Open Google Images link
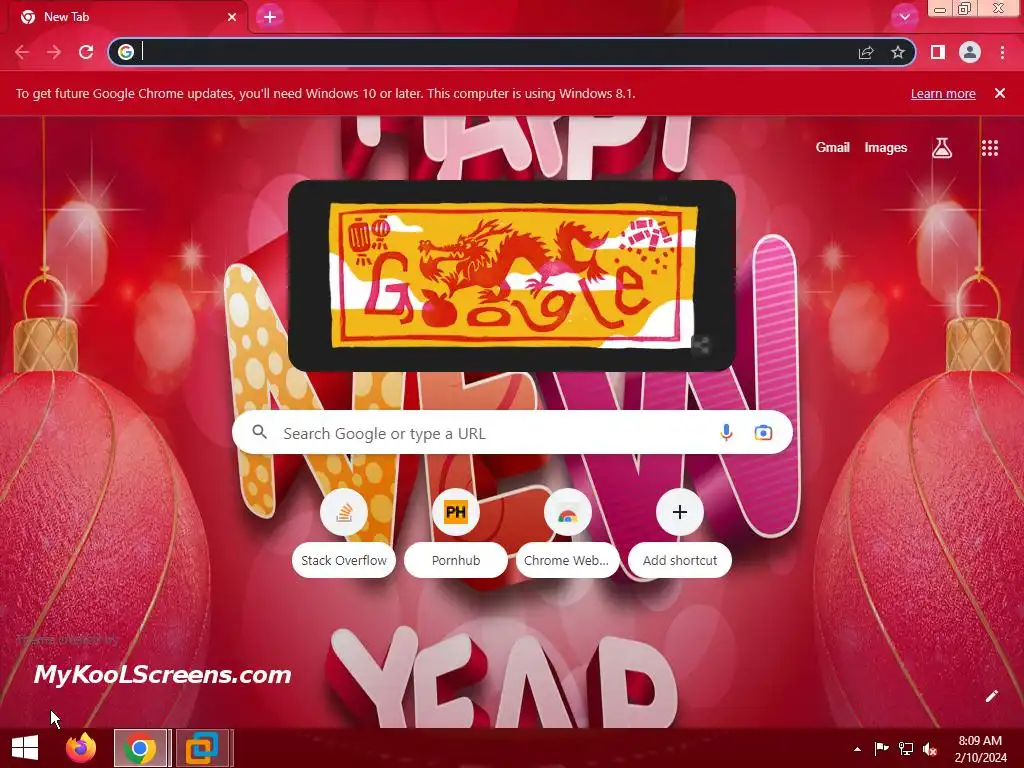The image size is (1024, 768). (x=886, y=148)
